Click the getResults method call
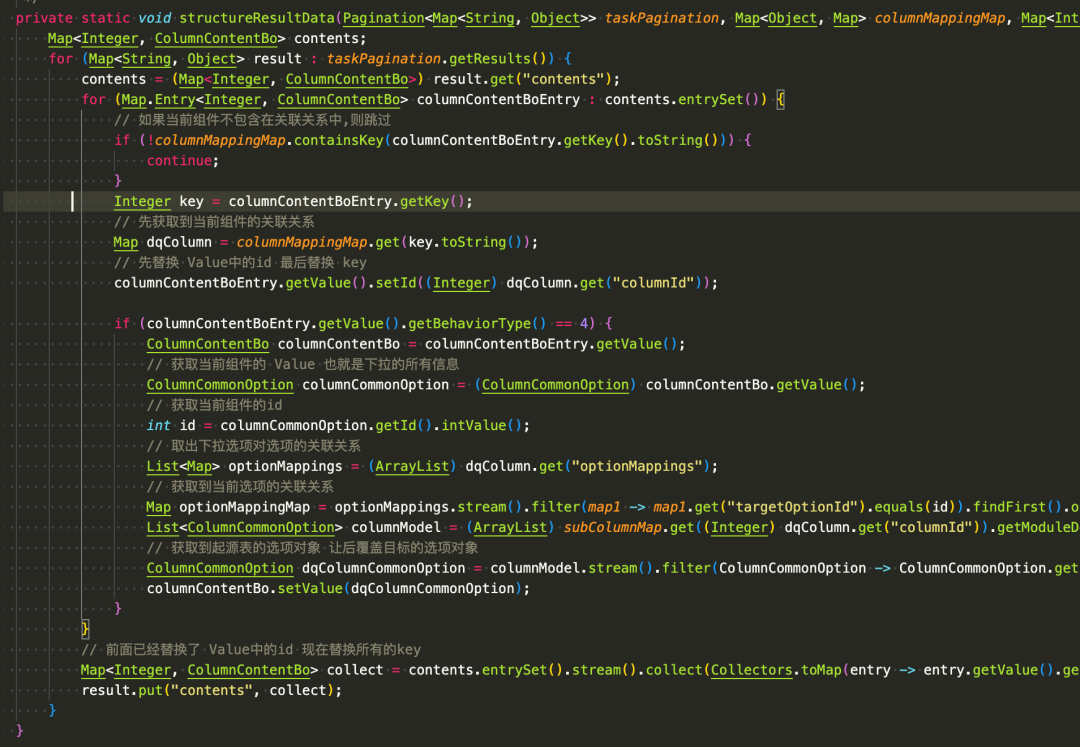 [489, 59]
